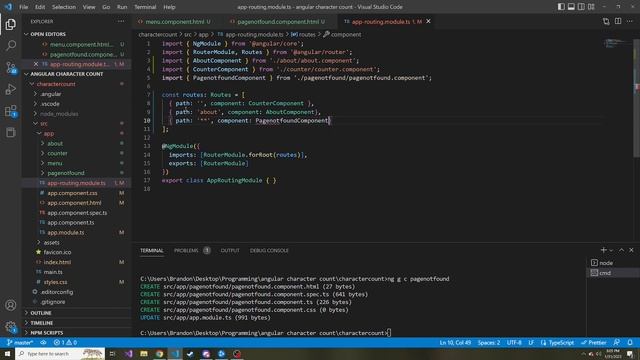640x360 pixels.
Task: Open app.module.ts in file tree
Action: tap(66, 232)
